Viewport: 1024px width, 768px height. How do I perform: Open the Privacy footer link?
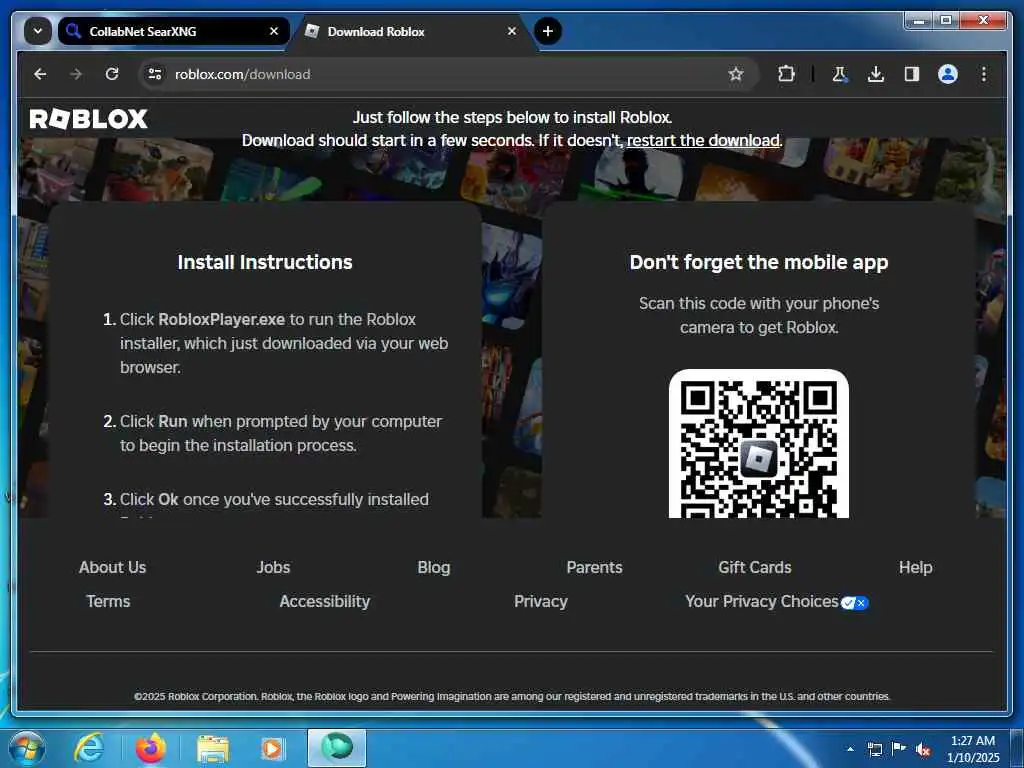click(541, 601)
